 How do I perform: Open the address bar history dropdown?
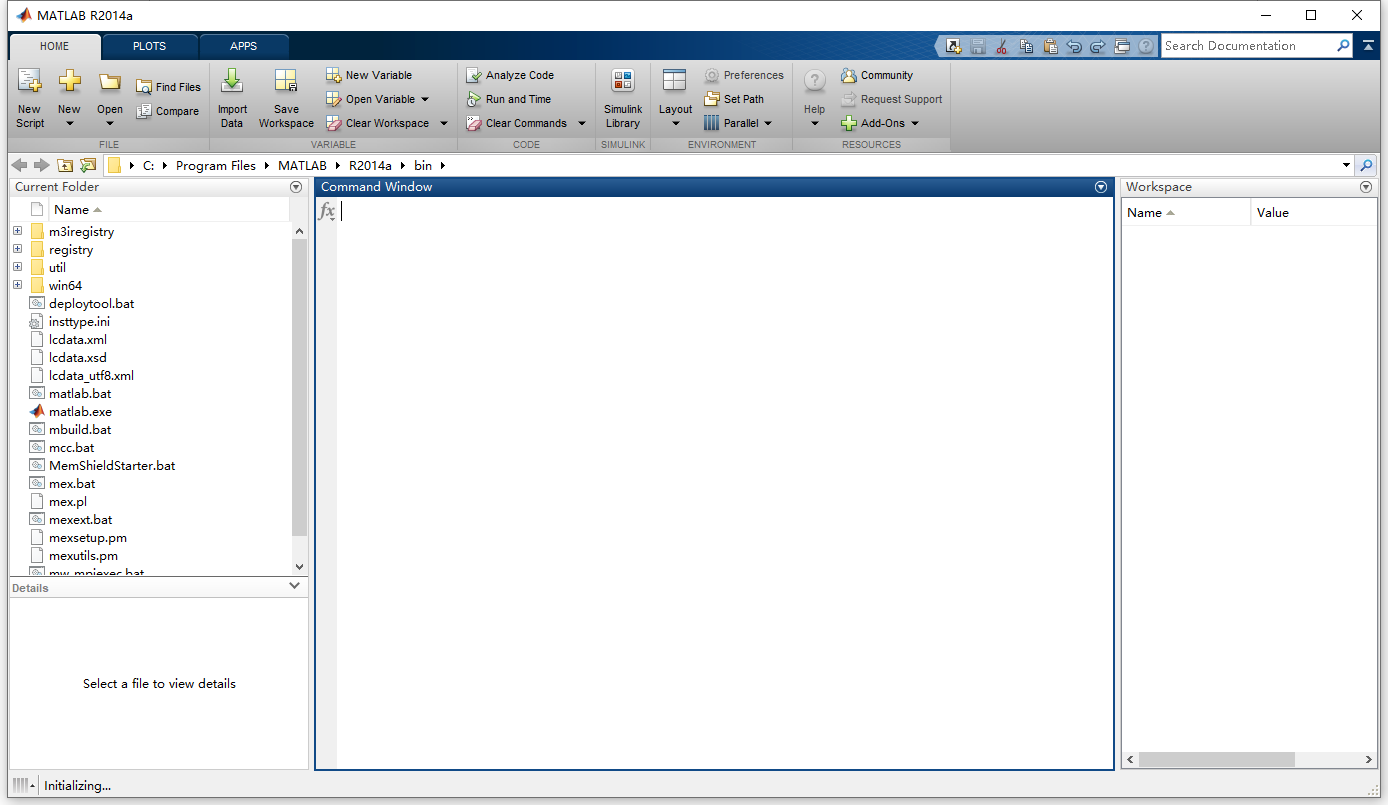coord(1346,165)
